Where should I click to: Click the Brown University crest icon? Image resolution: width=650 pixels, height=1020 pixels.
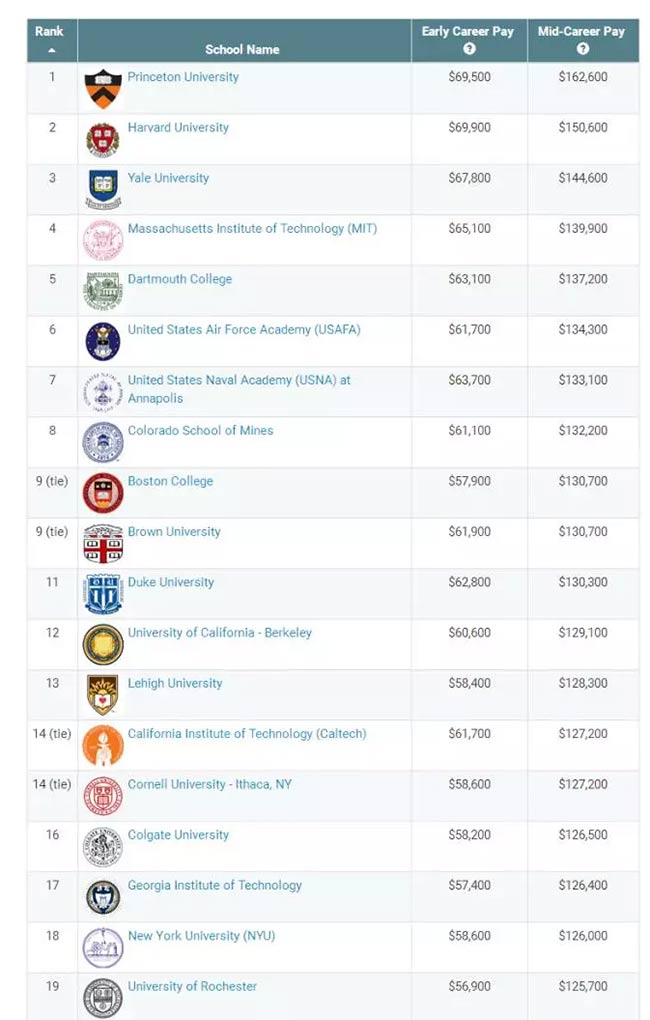103,543
